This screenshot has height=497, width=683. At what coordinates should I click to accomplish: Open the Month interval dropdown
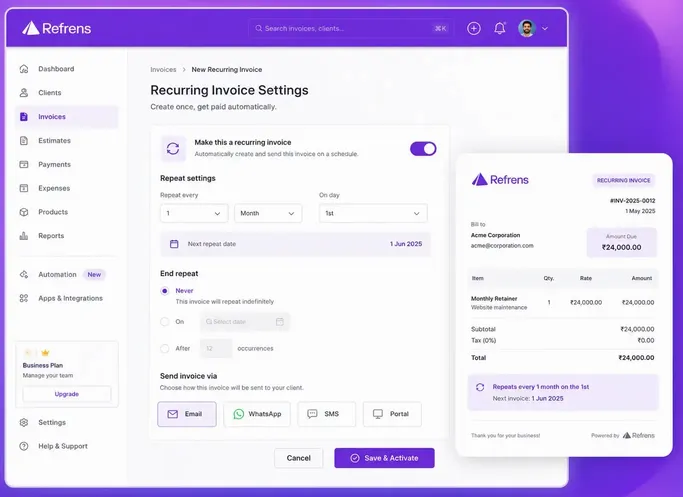point(268,213)
